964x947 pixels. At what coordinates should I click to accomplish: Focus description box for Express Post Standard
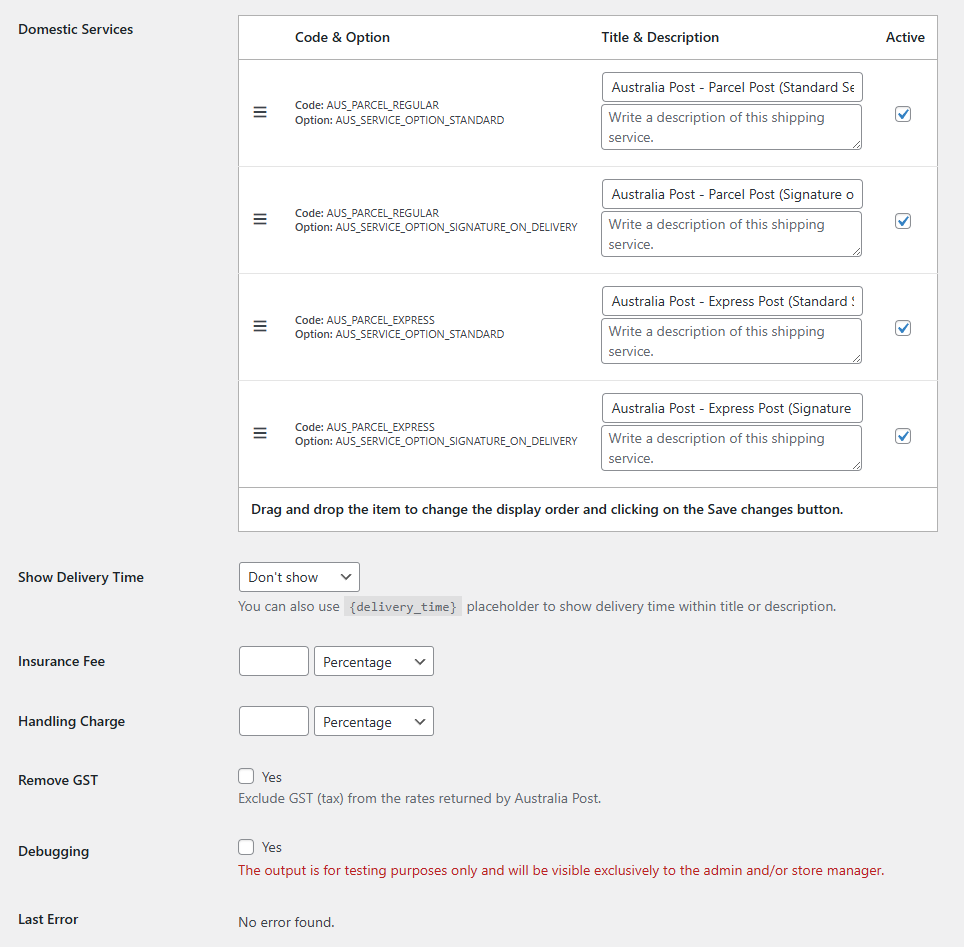coord(732,341)
